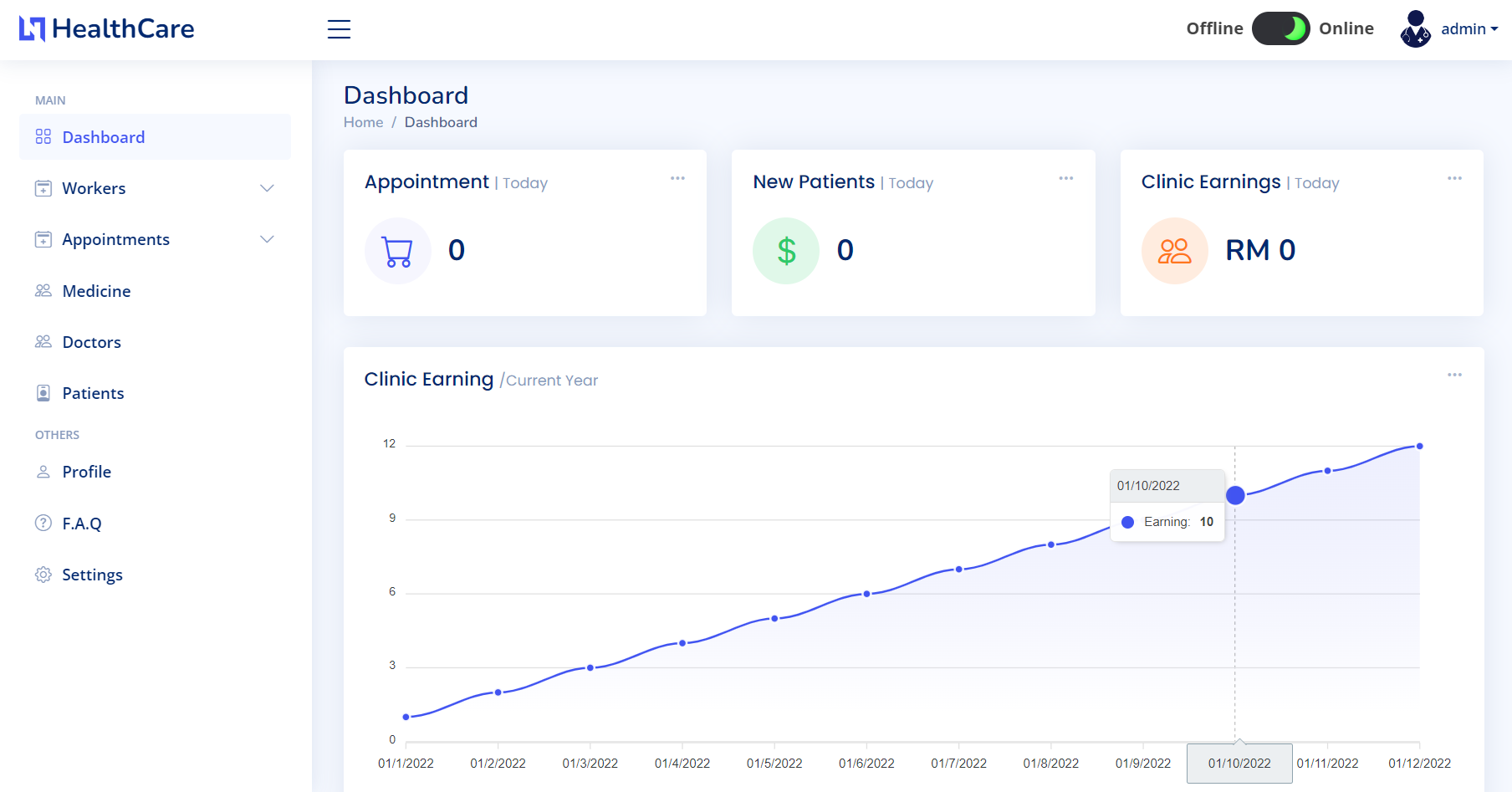Click the HealthCare logo

(107, 29)
